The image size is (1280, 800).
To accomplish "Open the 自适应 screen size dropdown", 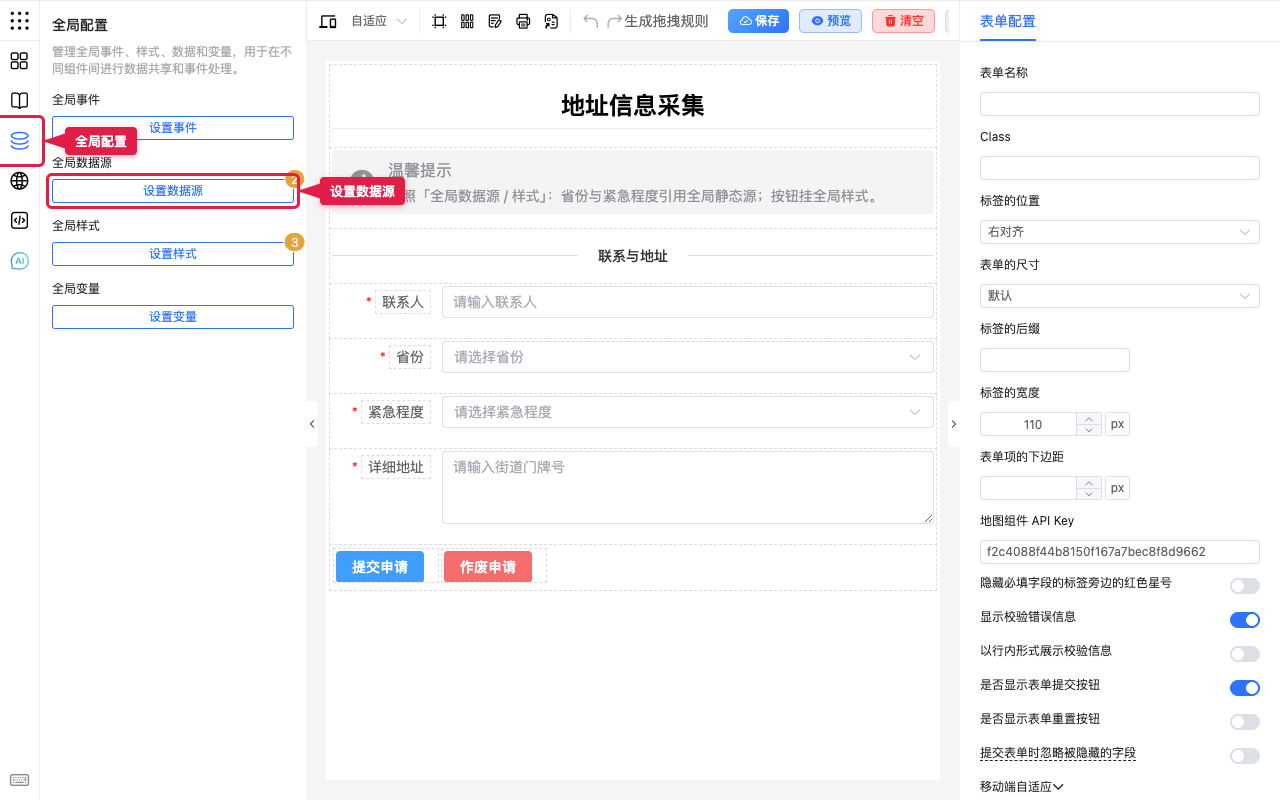I will tap(379, 21).
